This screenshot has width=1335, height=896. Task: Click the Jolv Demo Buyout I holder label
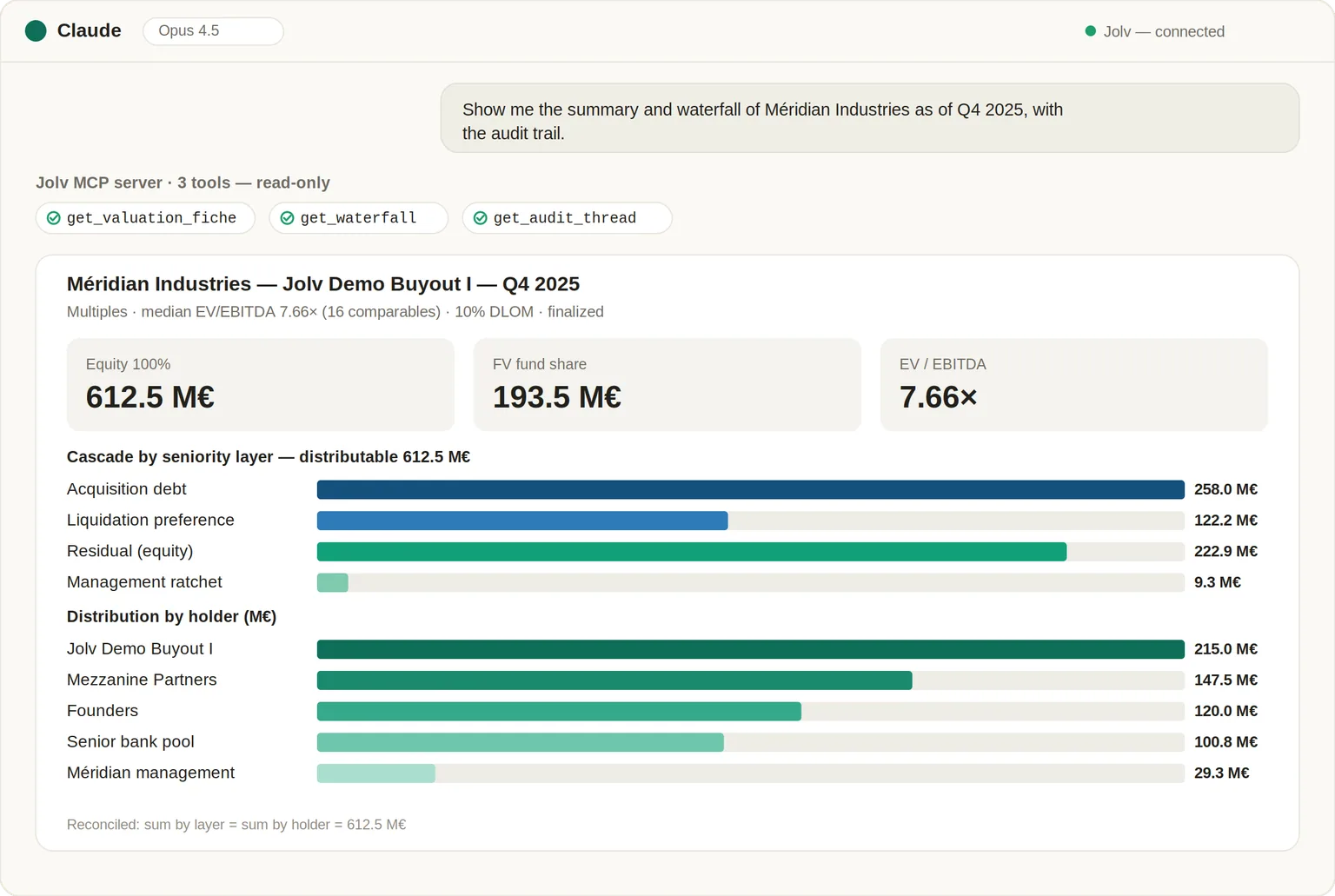click(x=140, y=649)
